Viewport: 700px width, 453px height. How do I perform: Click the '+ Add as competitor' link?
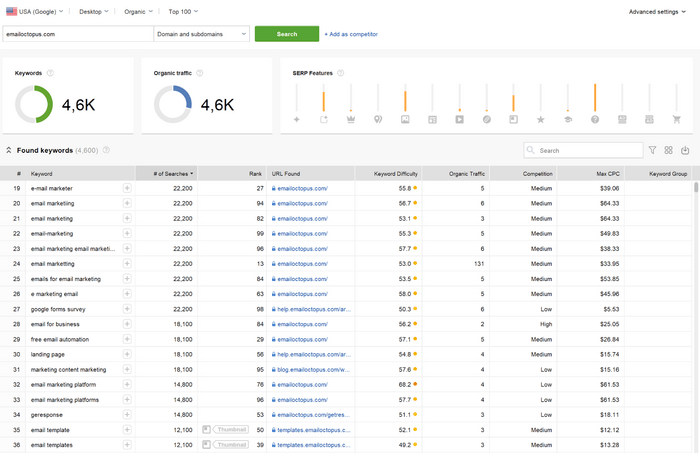coord(351,33)
